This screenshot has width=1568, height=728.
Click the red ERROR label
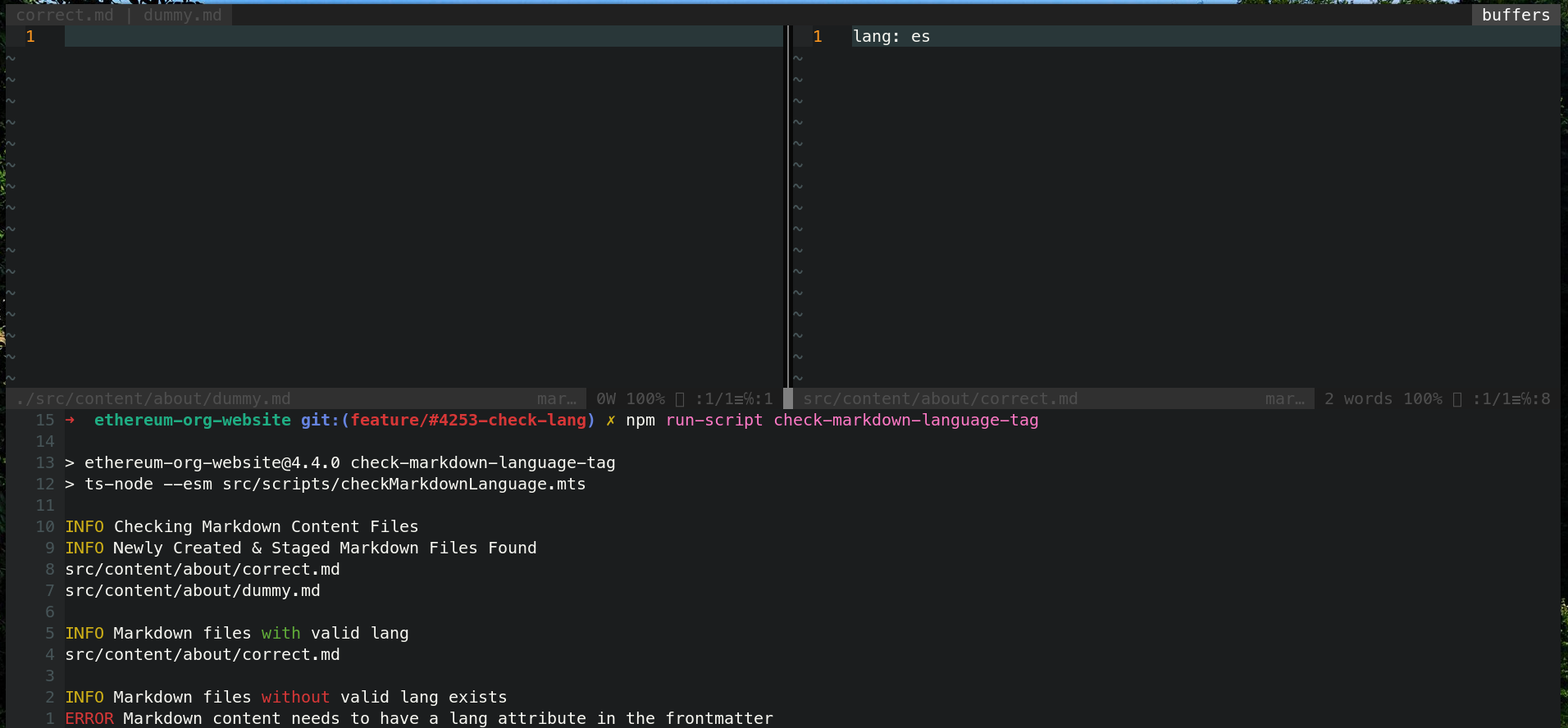[x=89, y=718]
